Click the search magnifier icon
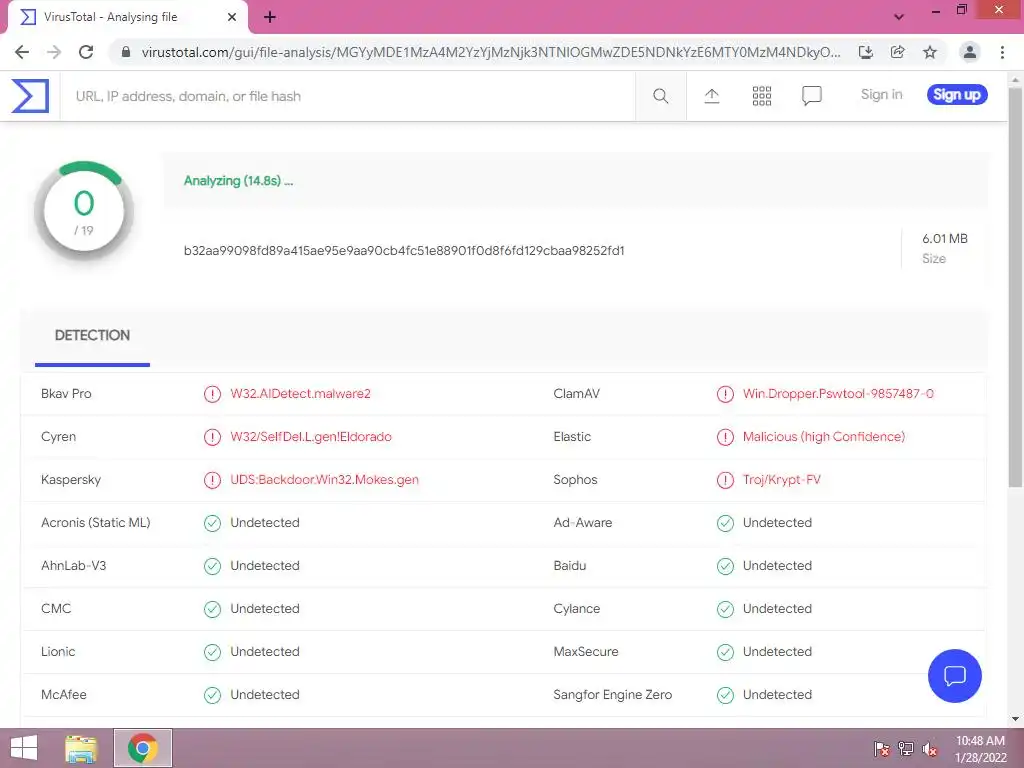Screen dimensions: 1024x768 click(x=660, y=96)
